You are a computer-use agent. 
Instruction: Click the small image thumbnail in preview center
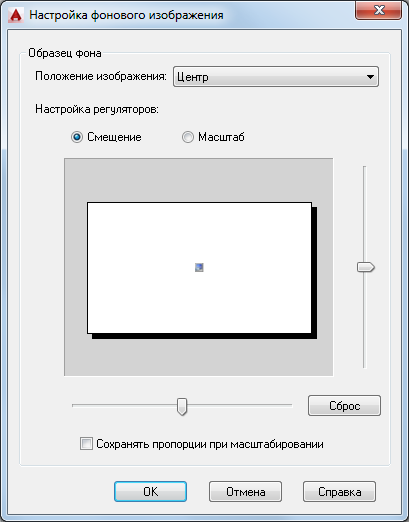point(199,267)
